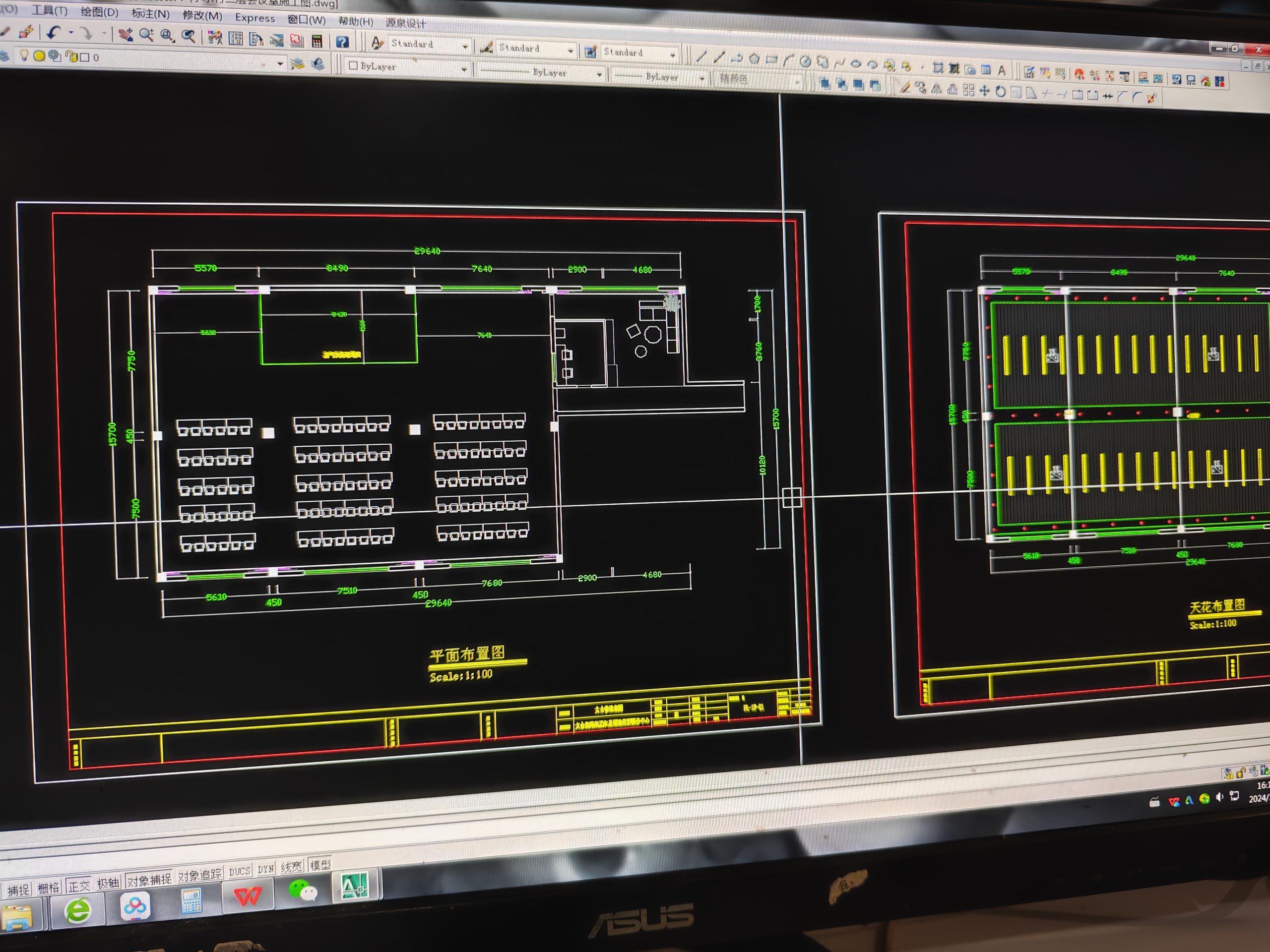Toggle 栅格 grid display
This screenshot has height=952, width=1270.
[x=48, y=889]
